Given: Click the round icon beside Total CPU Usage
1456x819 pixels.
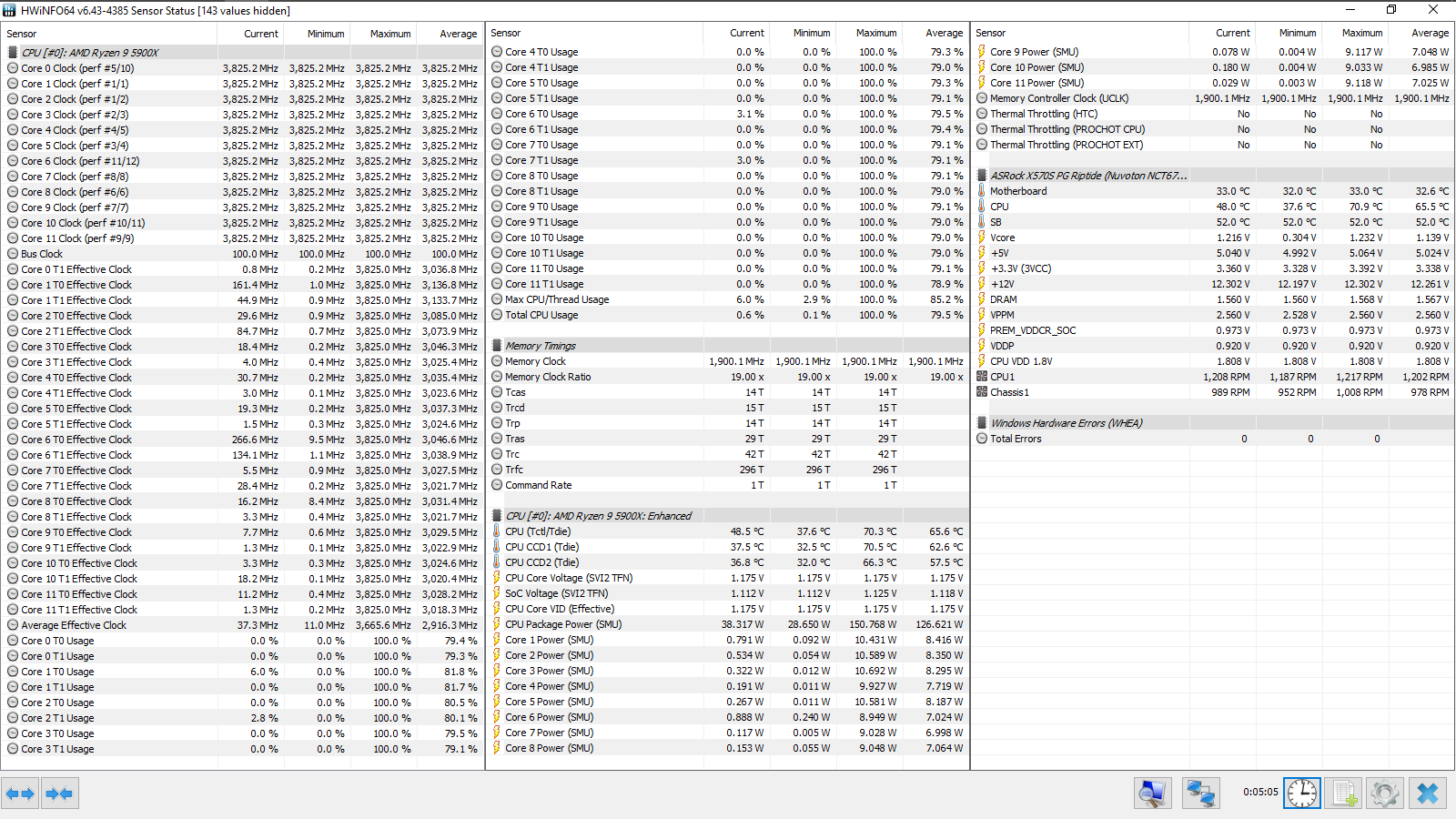Looking at the screenshot, I should tap(497, 315).
